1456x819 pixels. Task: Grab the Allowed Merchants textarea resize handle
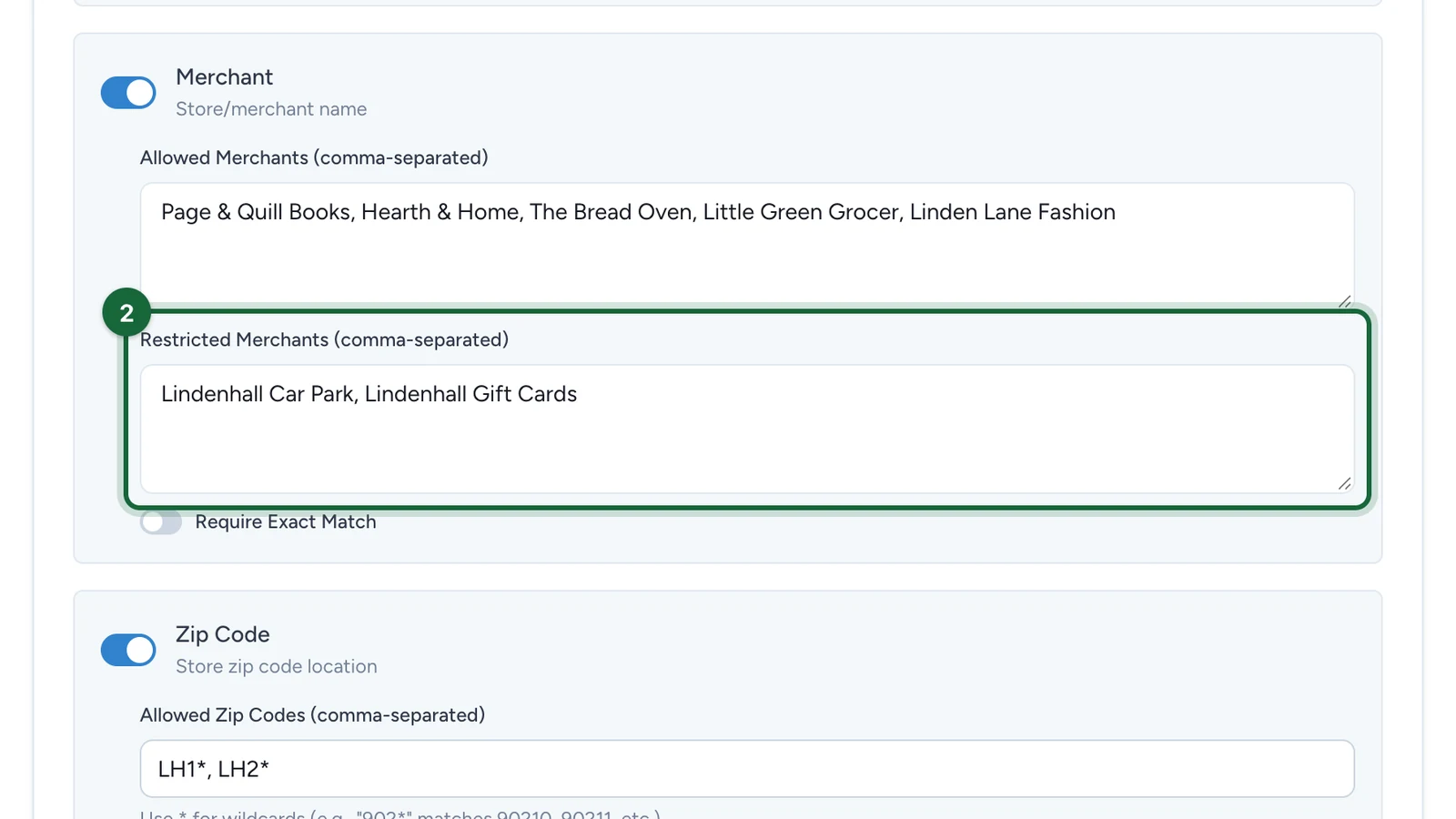pyautogui.click(x=1344, y=301)
